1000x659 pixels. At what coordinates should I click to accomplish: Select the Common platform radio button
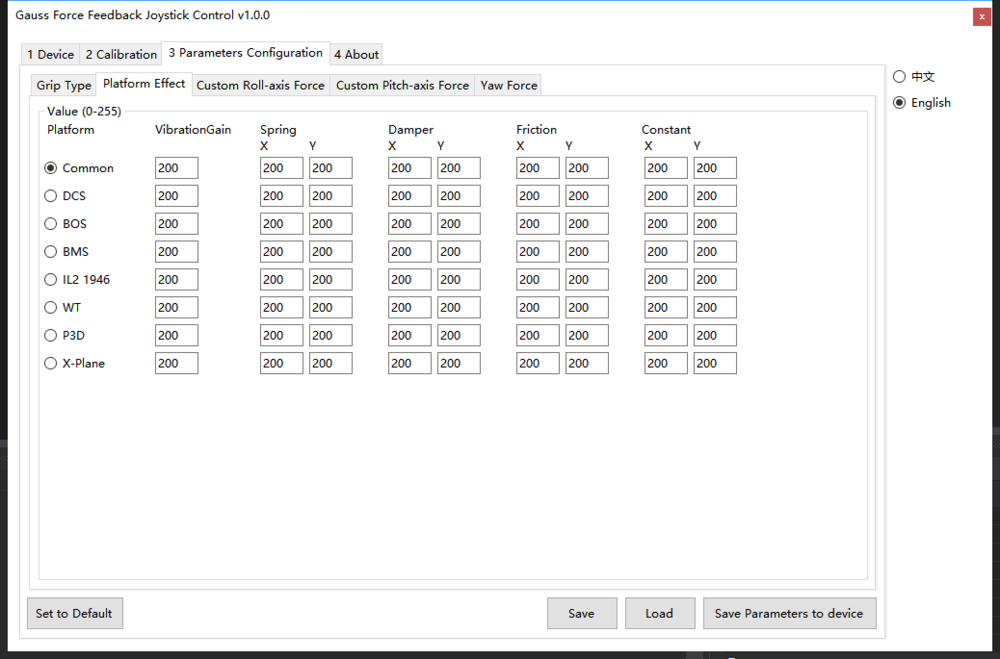coord(78,168)
